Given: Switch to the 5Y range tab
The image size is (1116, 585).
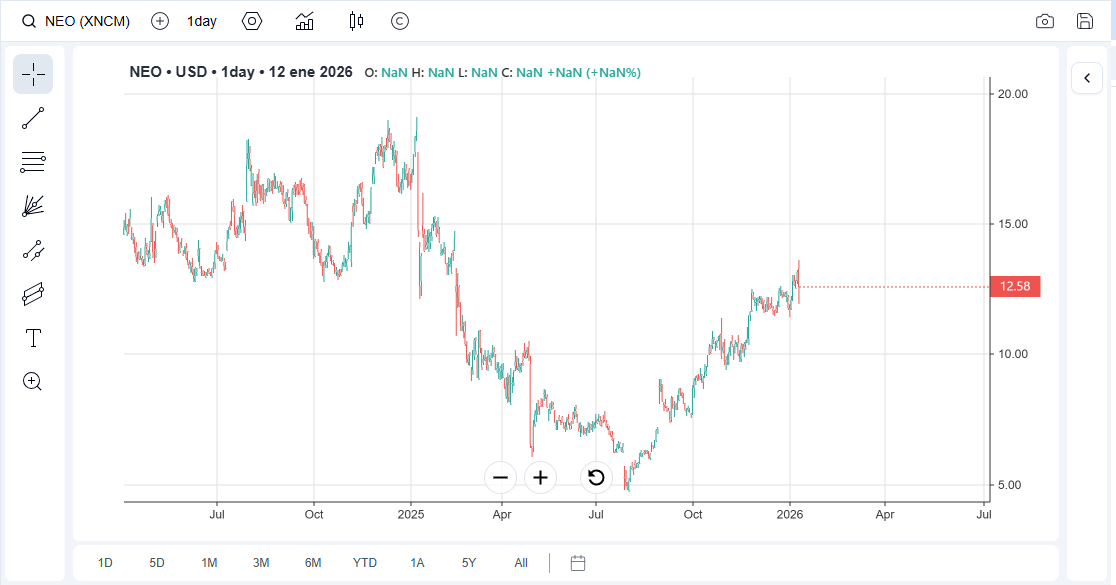Looking at the screenshot, I should click(468, 563).
